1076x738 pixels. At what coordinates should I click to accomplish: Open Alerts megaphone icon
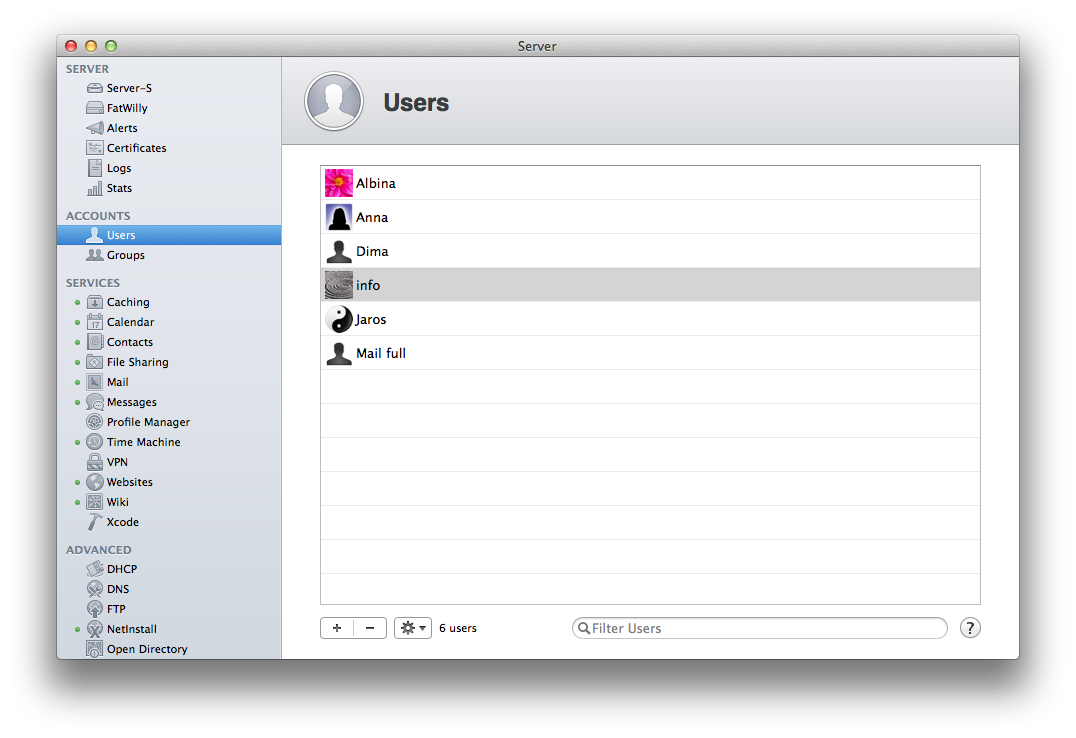coord(95,128)
